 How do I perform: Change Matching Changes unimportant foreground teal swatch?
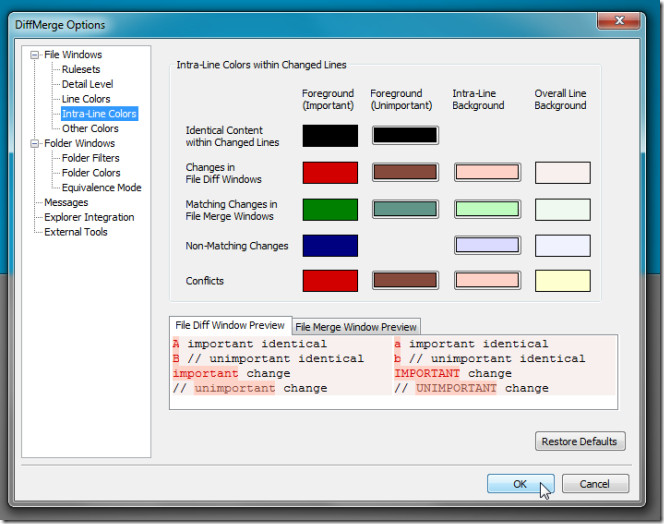(405, 209)
